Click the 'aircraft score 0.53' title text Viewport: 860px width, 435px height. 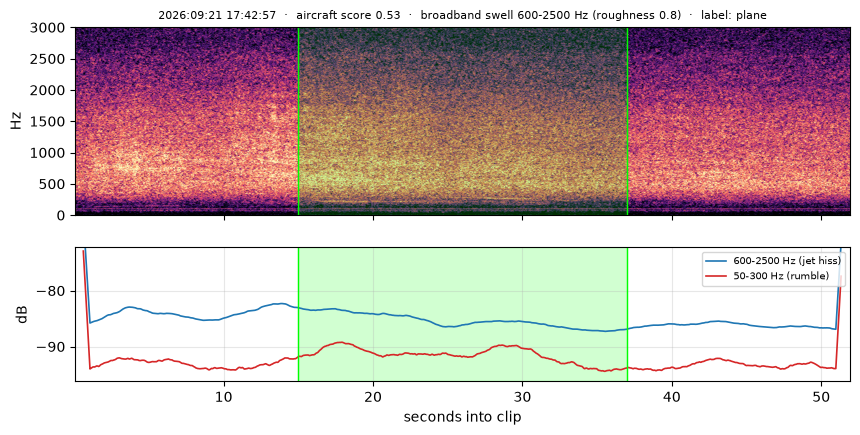(348, 15)
